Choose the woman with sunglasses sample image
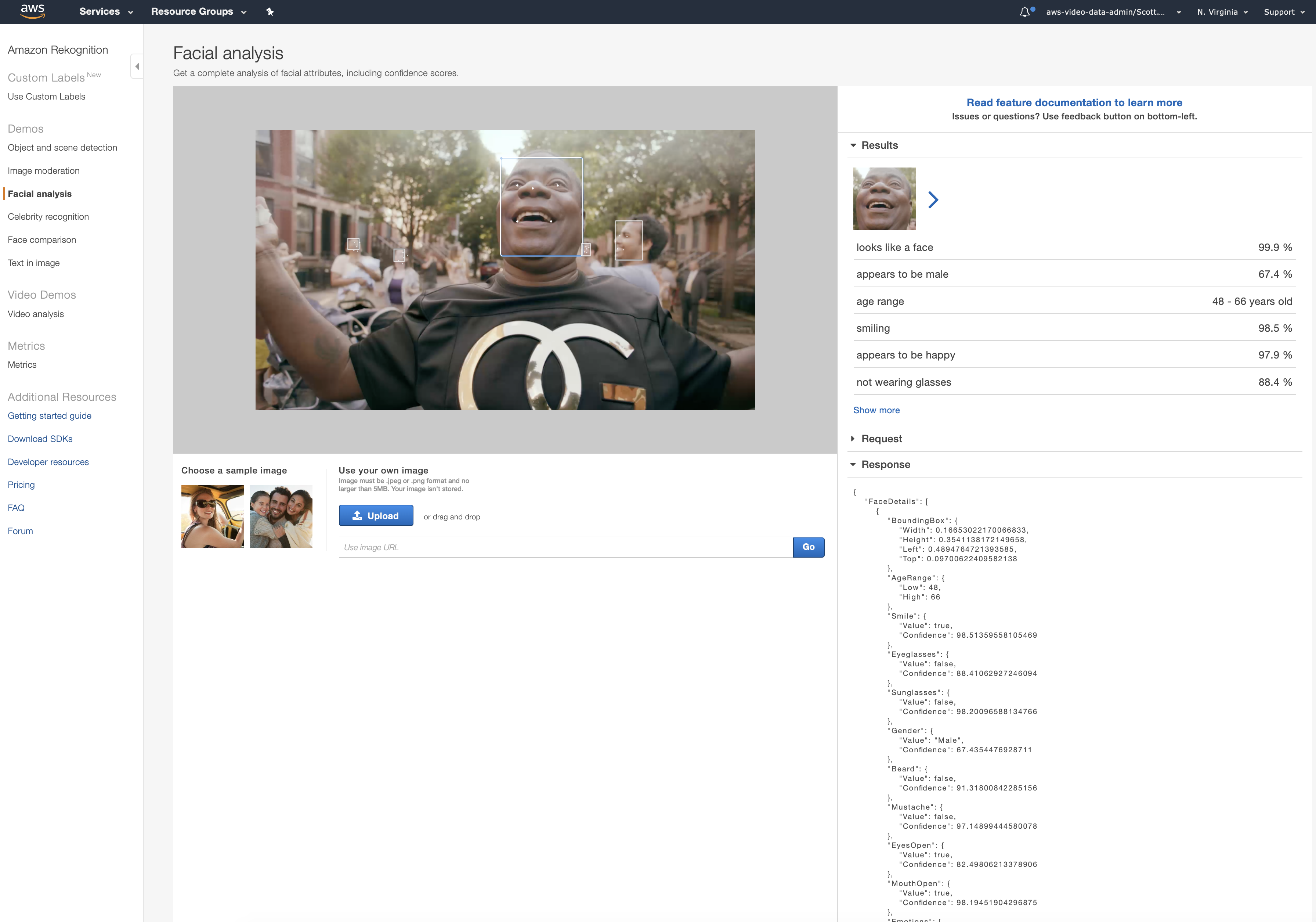 pyautogui.click(x=212, y=516)
